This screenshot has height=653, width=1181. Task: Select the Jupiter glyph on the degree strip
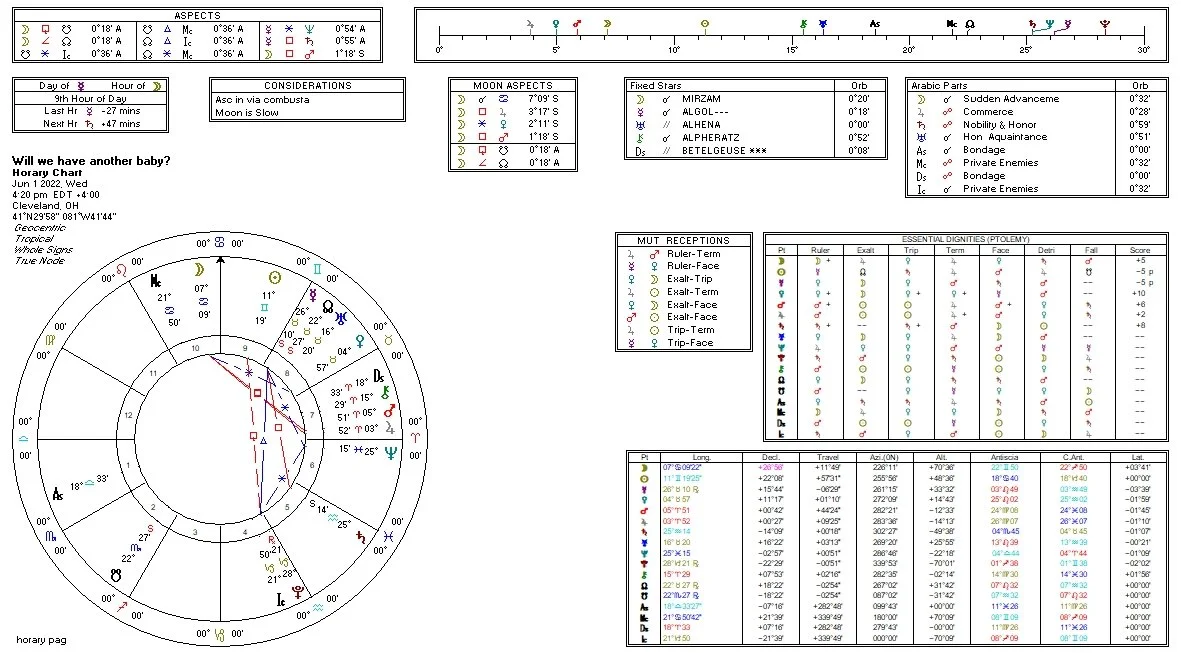click(x=531, y=24)
